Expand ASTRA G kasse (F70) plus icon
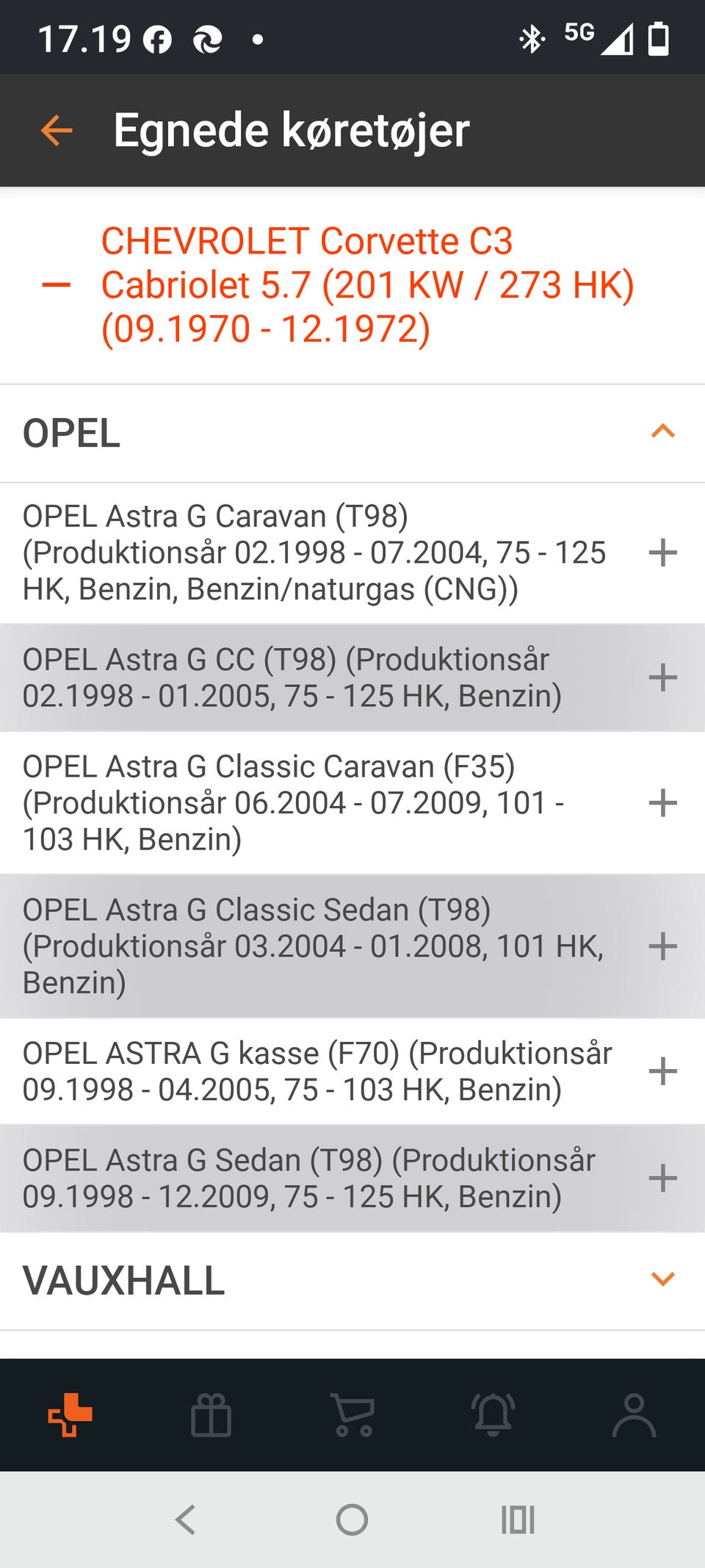Viewport: 705px width, 1568px height. [662, 1071]
